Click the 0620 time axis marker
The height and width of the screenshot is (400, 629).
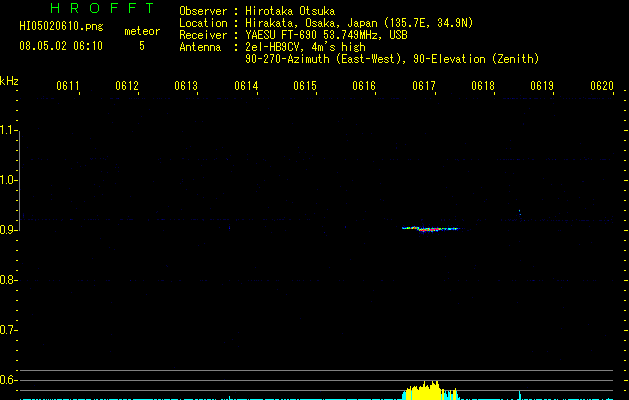pyautogui.click(x=602, y=86)
